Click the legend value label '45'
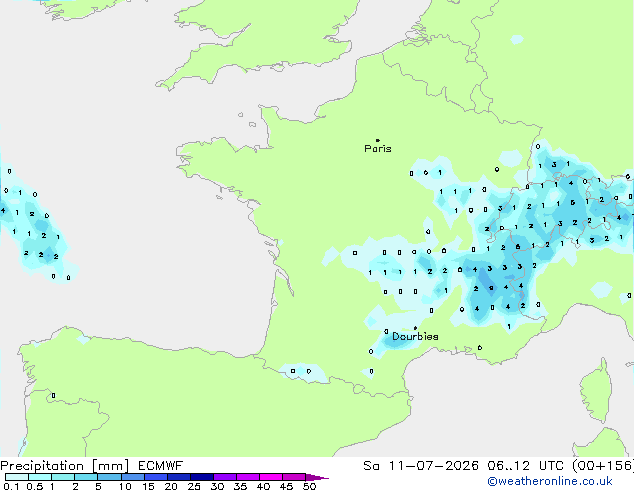Image resolution: width=634 pixels, height=490 pixels. [286, 486]
